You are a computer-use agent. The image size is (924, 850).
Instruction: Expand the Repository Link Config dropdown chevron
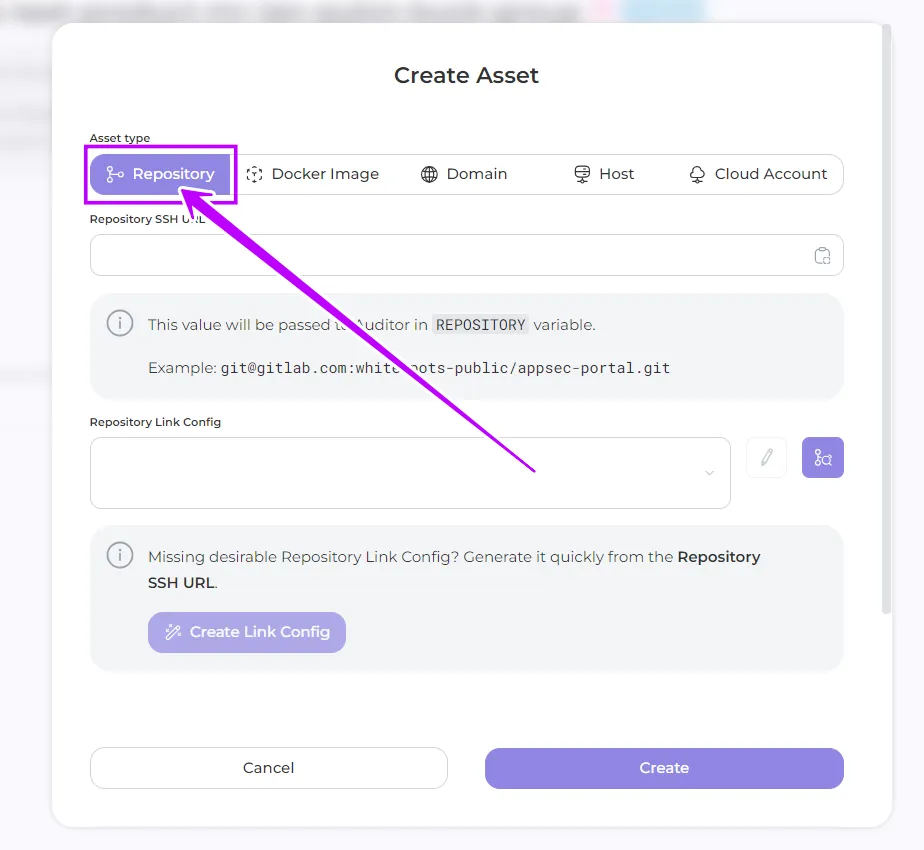[709, 473]
